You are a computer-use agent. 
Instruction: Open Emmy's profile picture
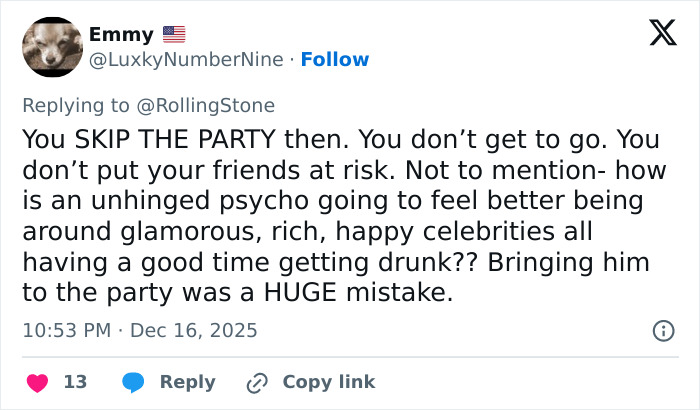pos(51,47)
